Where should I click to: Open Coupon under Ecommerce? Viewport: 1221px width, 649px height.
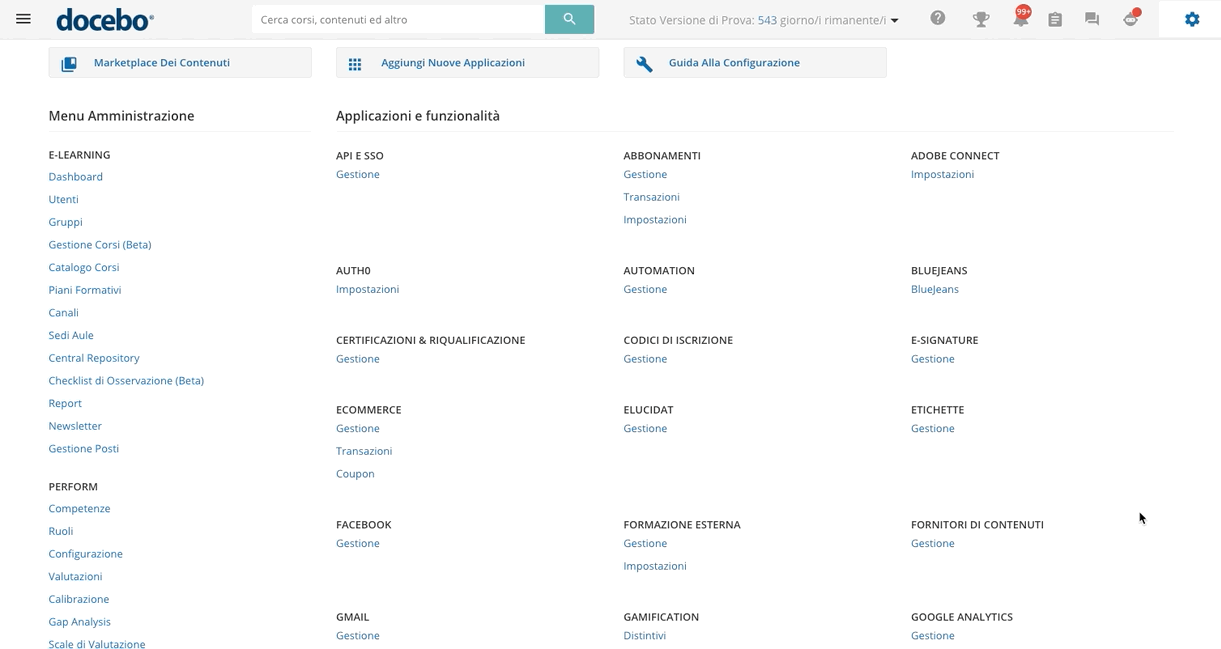(x=355, y=474)
